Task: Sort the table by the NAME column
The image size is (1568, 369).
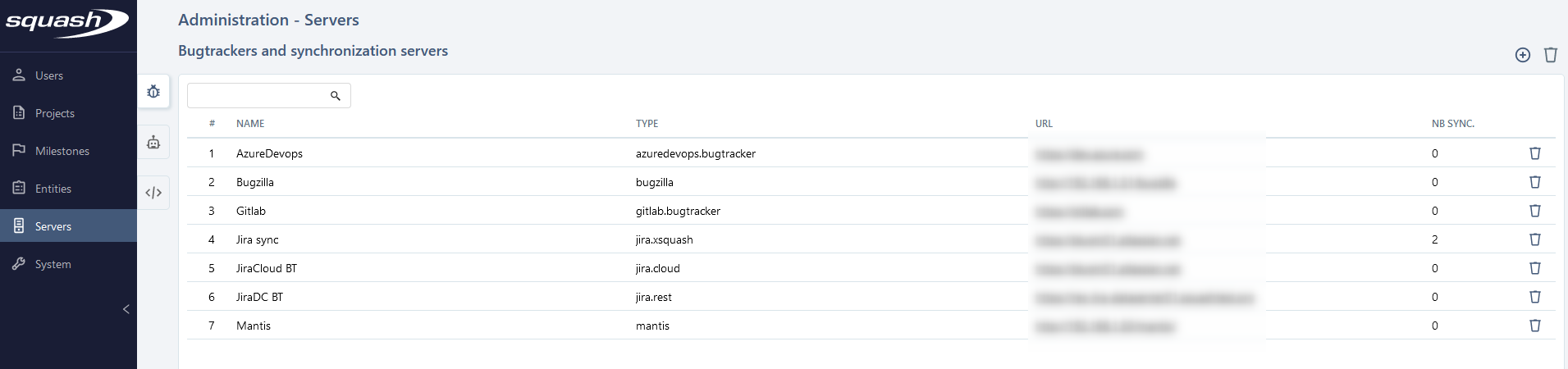Action: (250, 124)
